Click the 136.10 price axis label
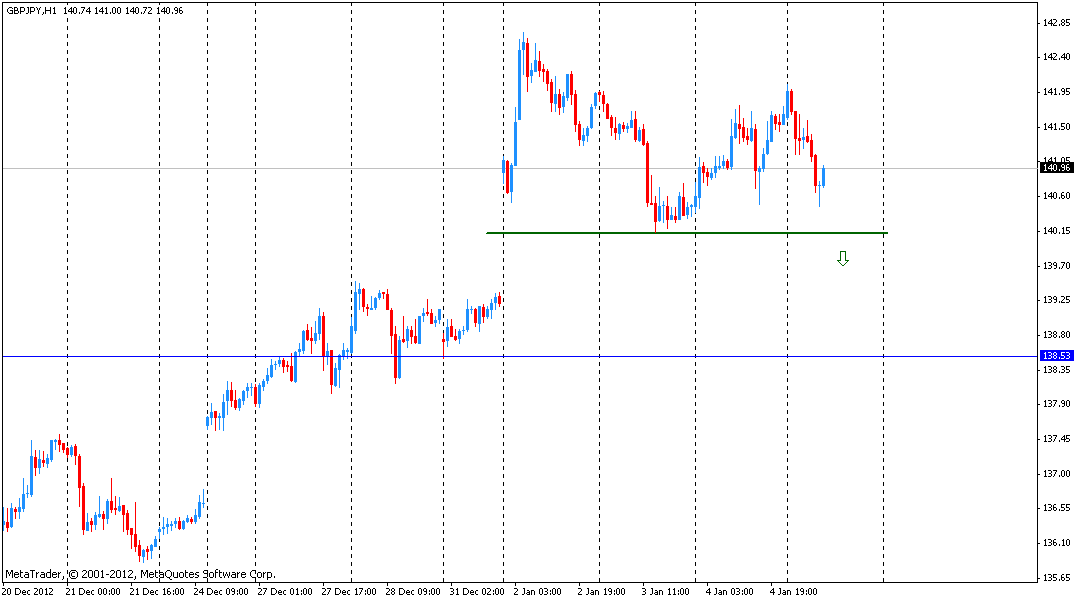The width and height of the screenshot is (1075, 599). pyautogui.click(x=1056, y=543)
